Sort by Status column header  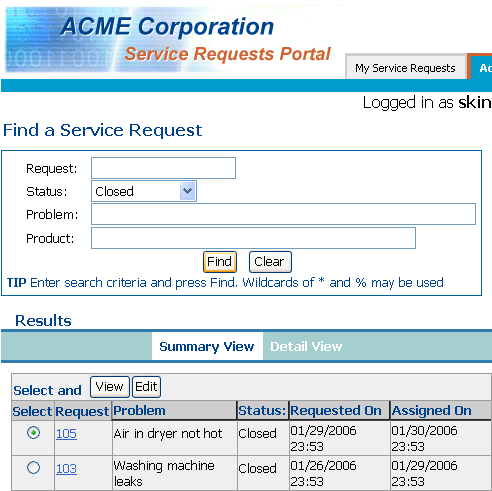(262, 410)
